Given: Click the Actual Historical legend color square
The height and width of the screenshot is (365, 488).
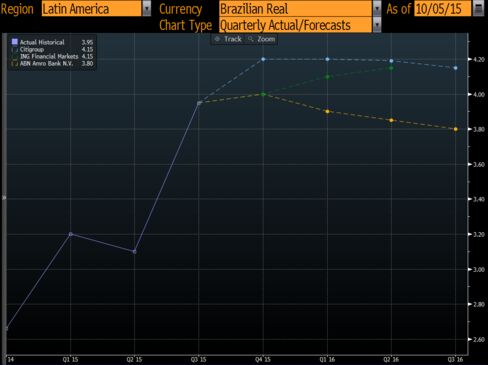Looking at the screenshot, I should 15,42.
